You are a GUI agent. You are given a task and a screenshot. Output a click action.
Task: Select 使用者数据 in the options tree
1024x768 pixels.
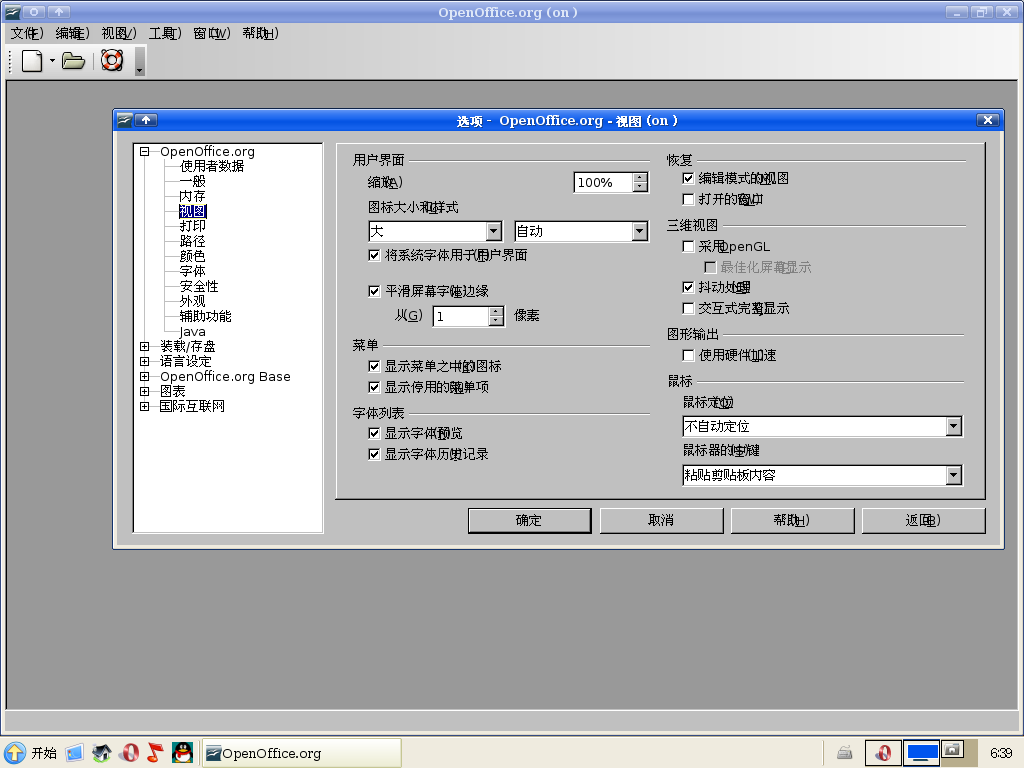coord(212,167)
